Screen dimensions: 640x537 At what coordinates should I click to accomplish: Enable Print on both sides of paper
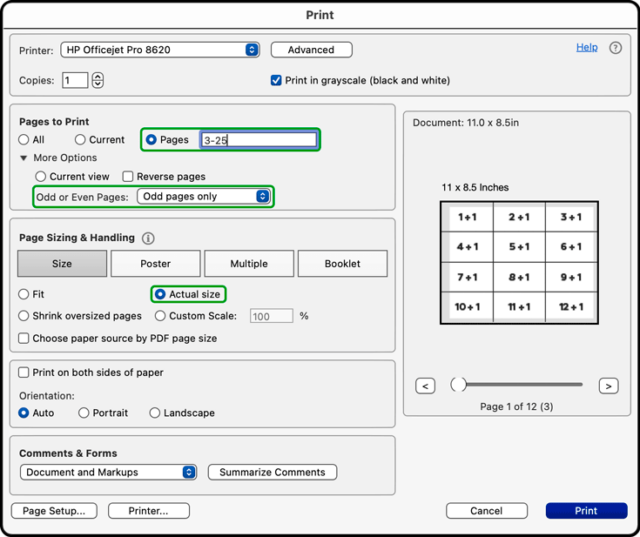click(24, 373)
